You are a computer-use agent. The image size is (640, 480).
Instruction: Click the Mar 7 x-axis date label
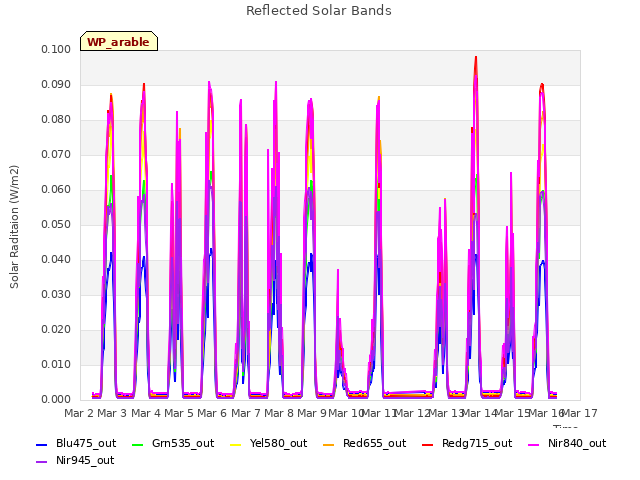click(246, 413)
